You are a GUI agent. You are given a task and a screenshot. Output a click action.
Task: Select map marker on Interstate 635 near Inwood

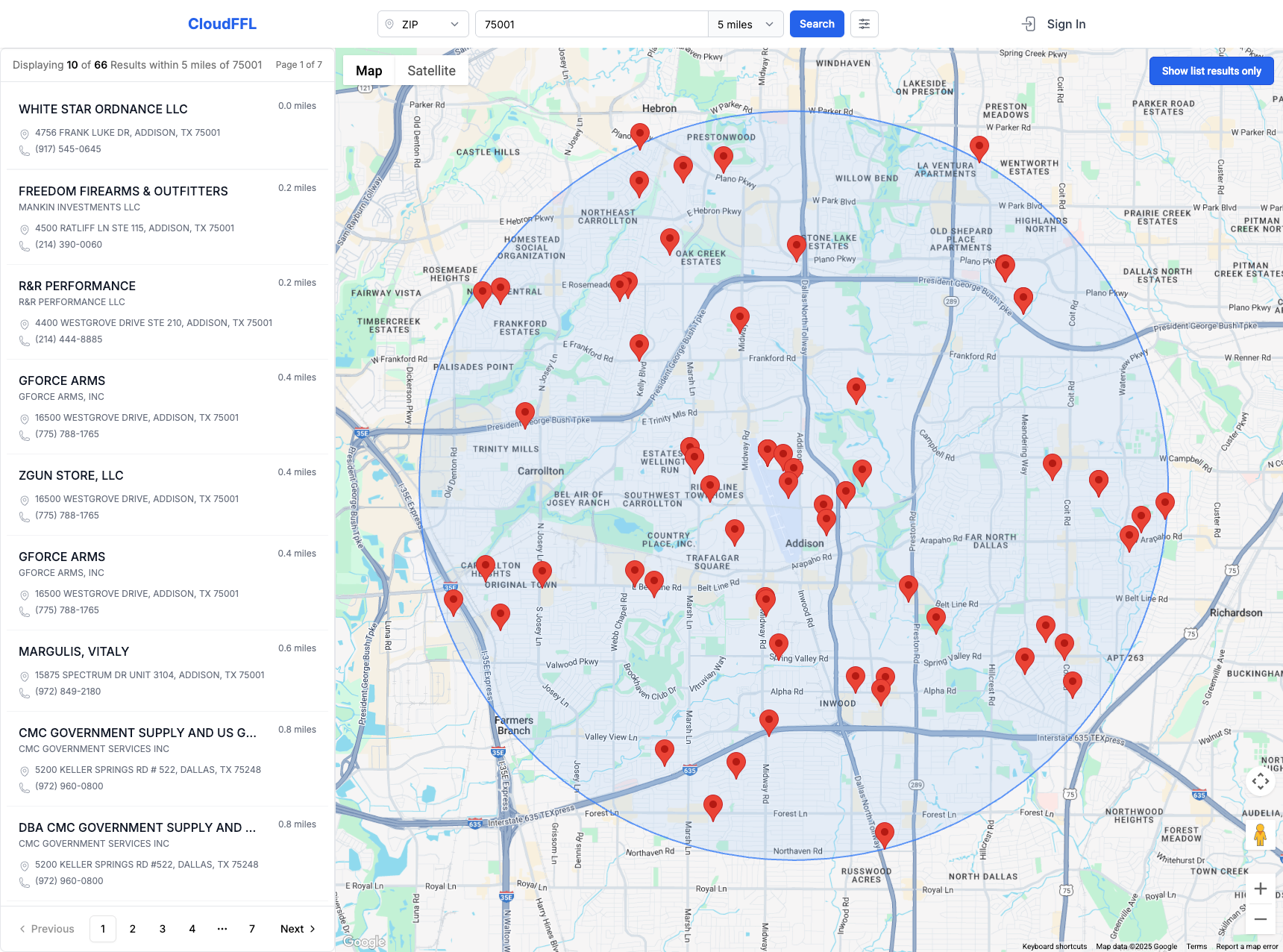769,722
